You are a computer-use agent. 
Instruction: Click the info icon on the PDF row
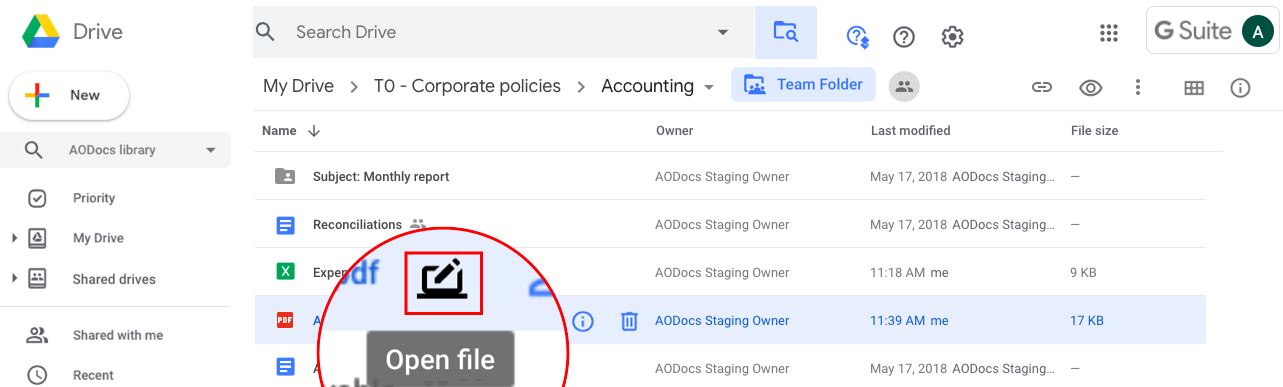584,321
